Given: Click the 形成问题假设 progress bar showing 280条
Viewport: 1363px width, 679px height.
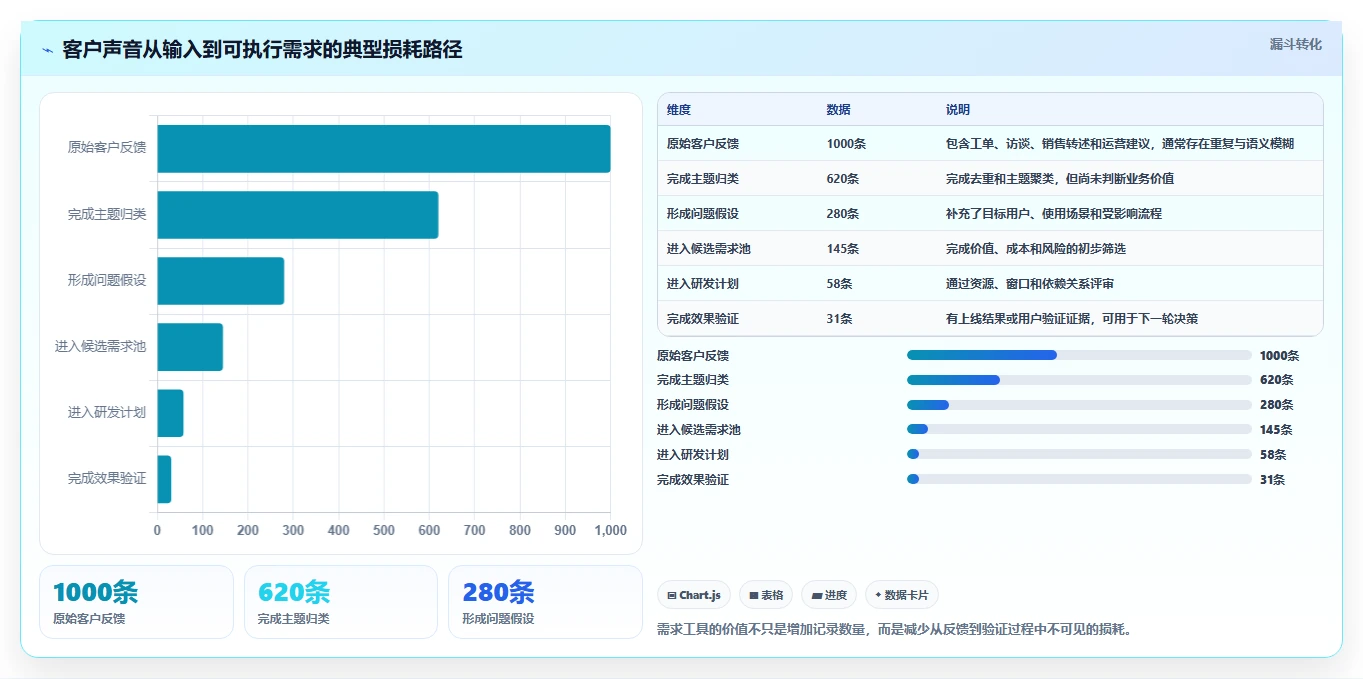Looking at the screenshot, I should (1079, 405).
